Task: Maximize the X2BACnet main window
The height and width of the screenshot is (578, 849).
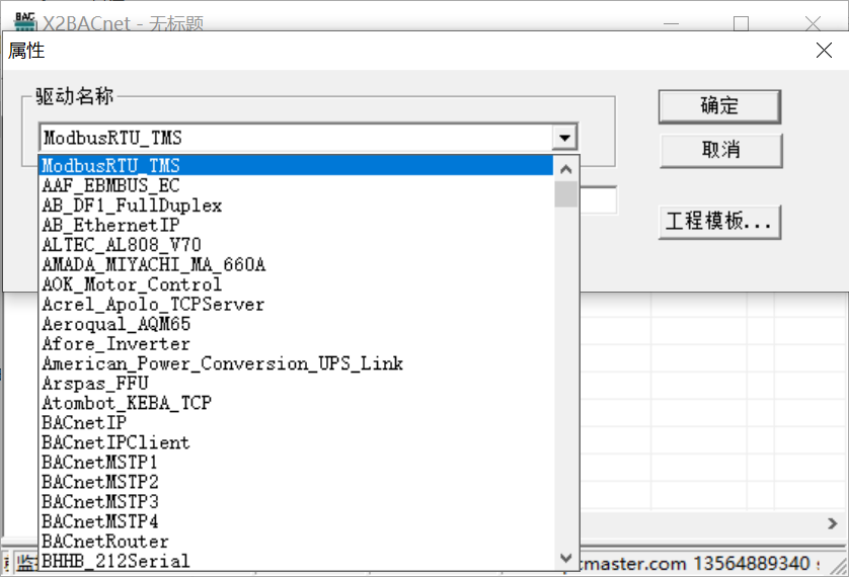Action: tap(741, 24)
